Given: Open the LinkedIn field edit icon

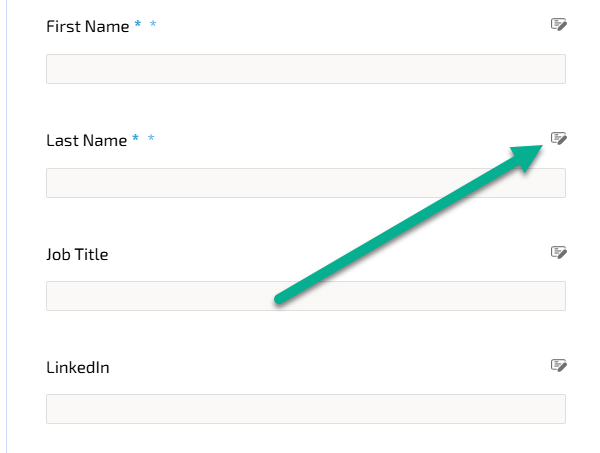Looking at the screenshot, I should pyautogui.click(x=559, y=366).
